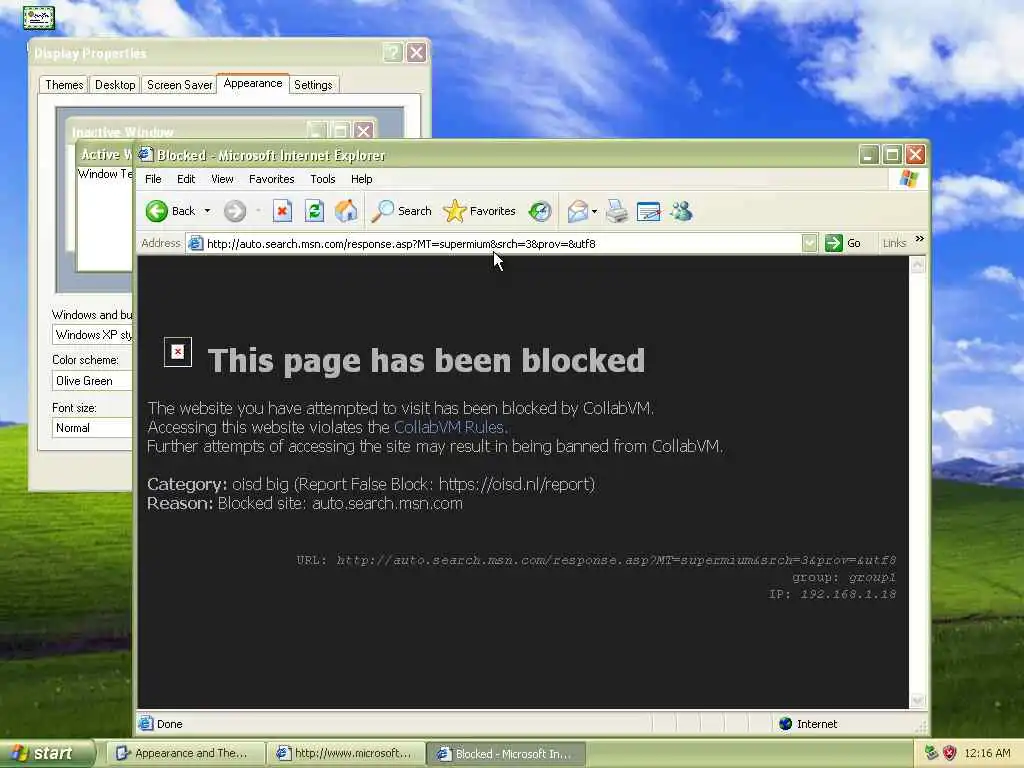Viewport: 1024px width, 768px height.
Task: Click the Windows flag logo in IE
Action: tap(908, 178)
